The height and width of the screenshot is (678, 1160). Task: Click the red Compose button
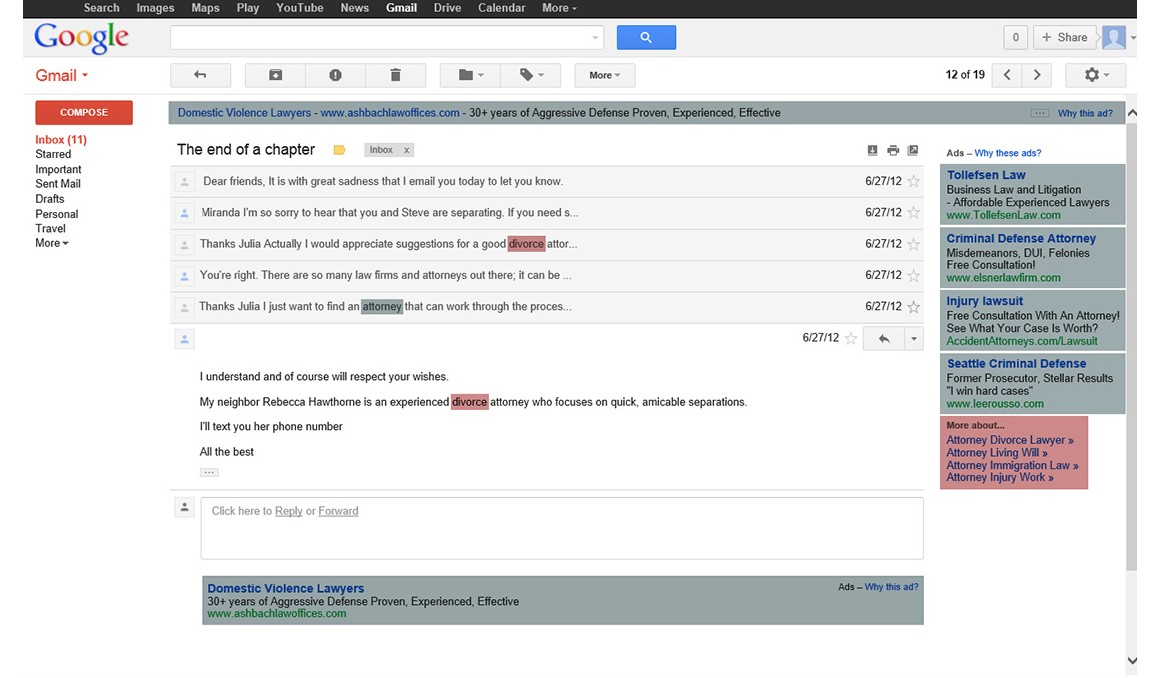[84, 112]
